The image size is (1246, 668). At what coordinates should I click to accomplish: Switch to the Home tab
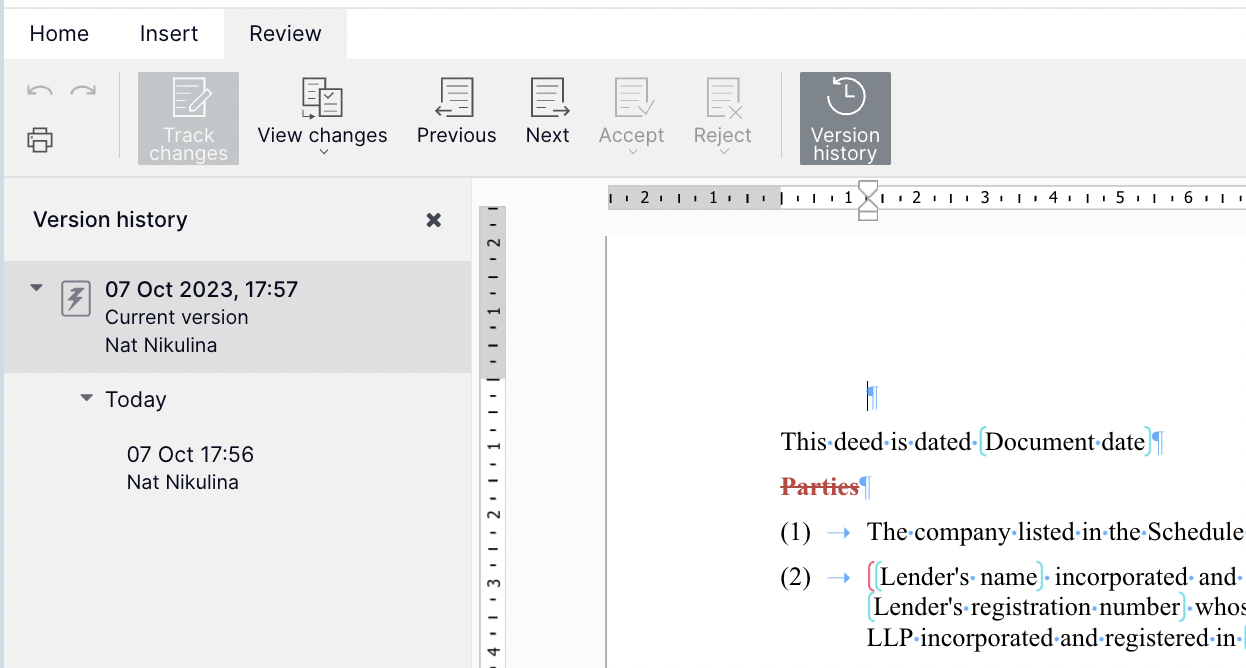59,34
